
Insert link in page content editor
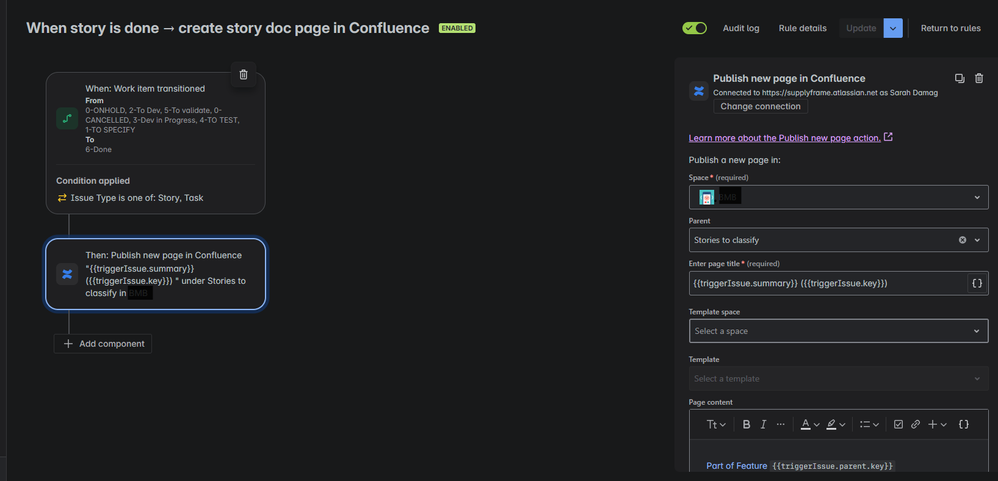coord(915,424)
